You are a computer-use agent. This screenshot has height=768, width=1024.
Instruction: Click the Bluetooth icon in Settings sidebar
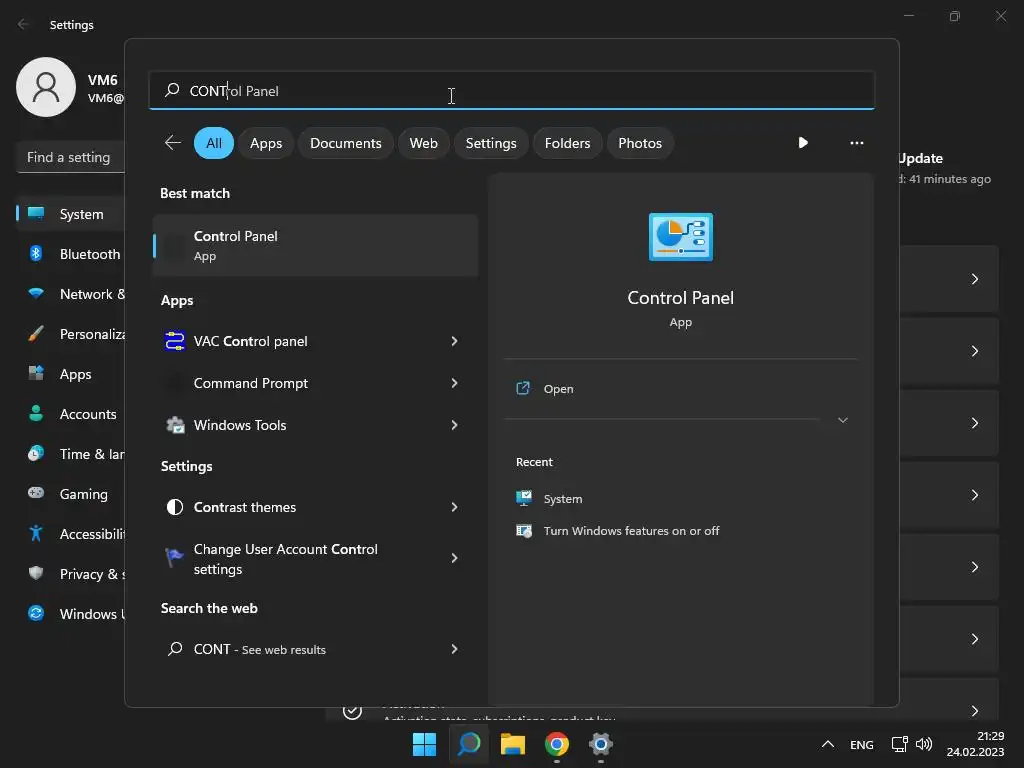(36, 253)
